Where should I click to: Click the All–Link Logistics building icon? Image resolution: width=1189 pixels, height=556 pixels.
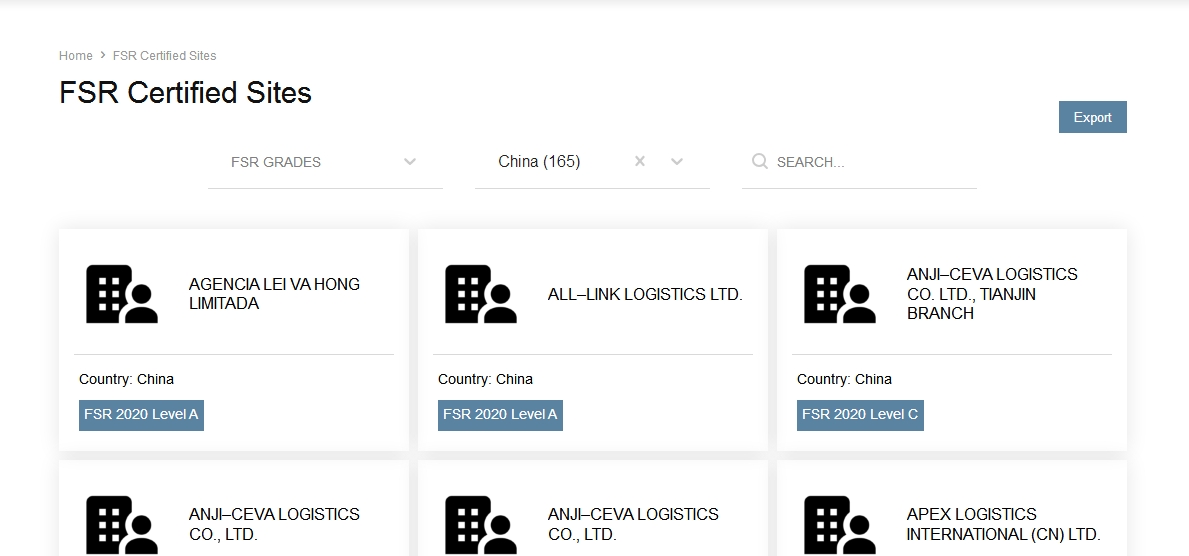(x=481, y=294)
